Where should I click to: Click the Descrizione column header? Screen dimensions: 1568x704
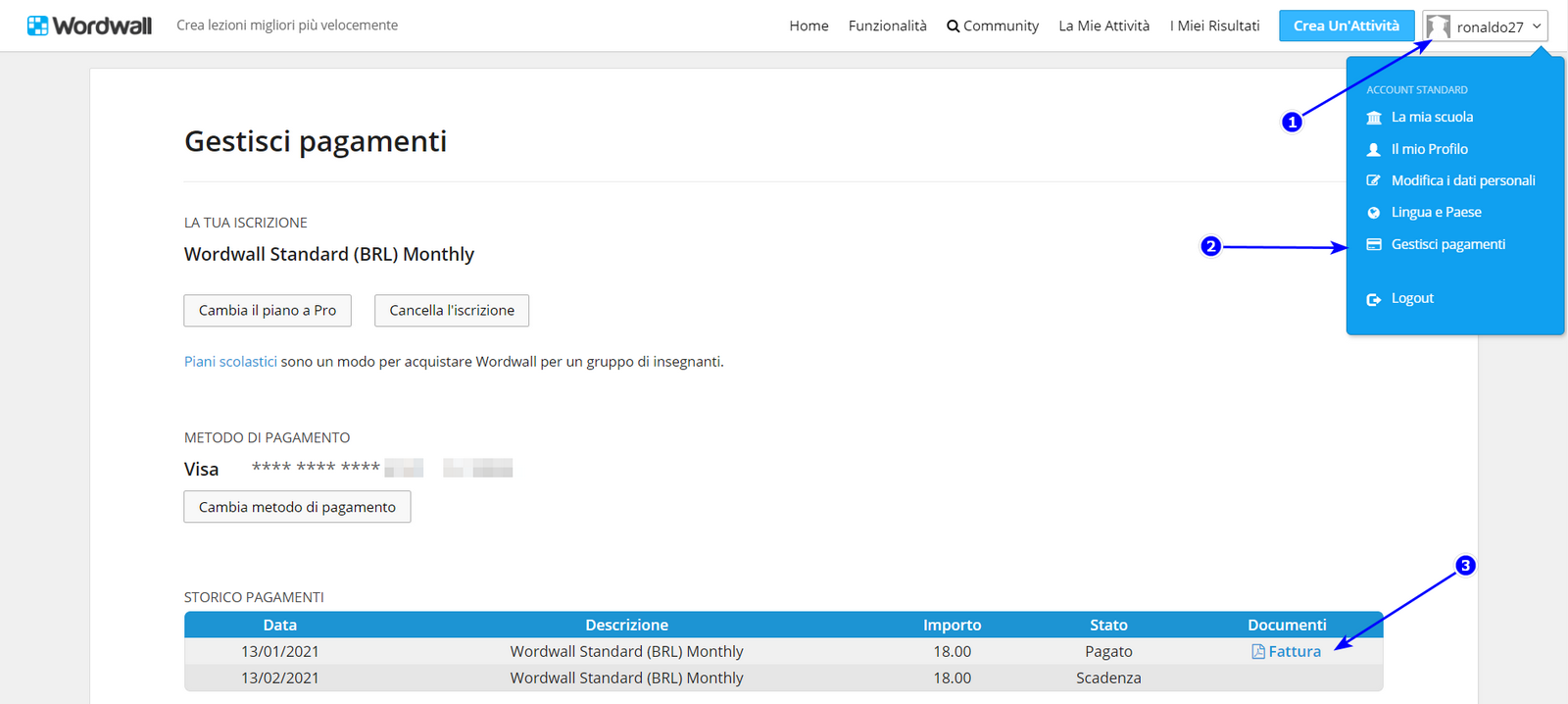click(x=626, y=626)
